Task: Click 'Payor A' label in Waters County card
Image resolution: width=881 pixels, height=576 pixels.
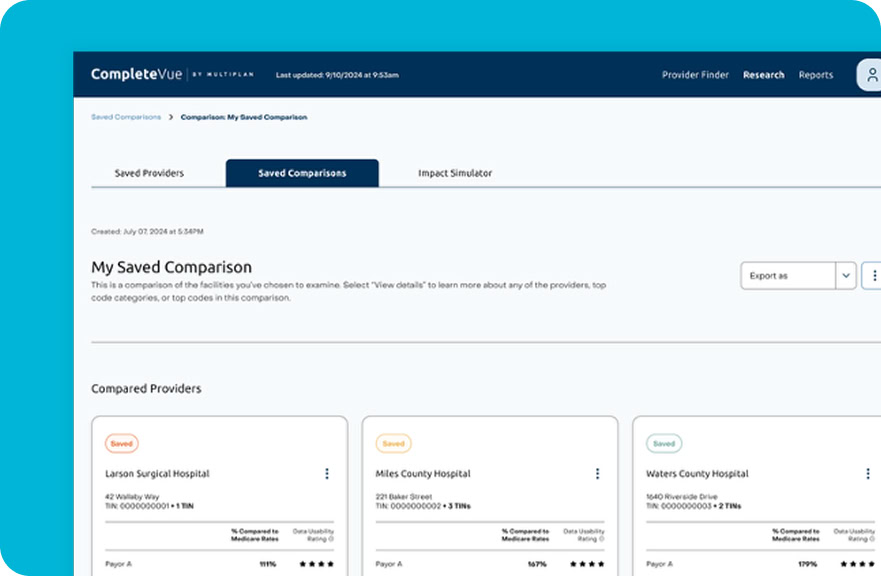Action: click(x=660, y=564)
